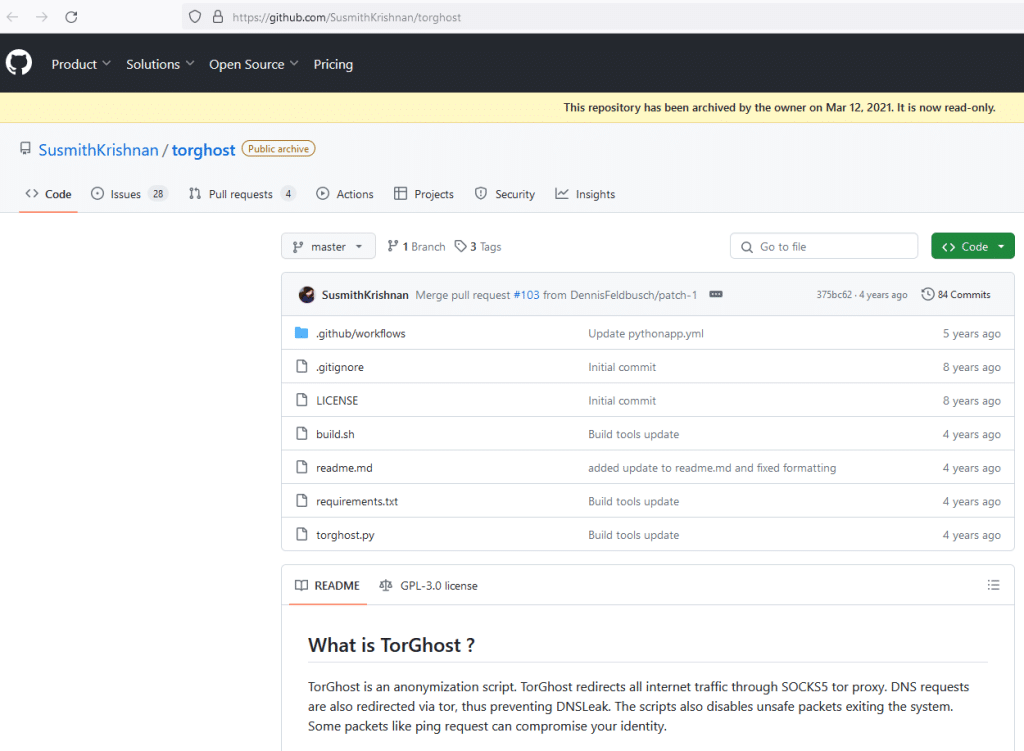Click the browser address bar URL
The height and width of the screenshot is (751, 1024).
coord(347,17)
